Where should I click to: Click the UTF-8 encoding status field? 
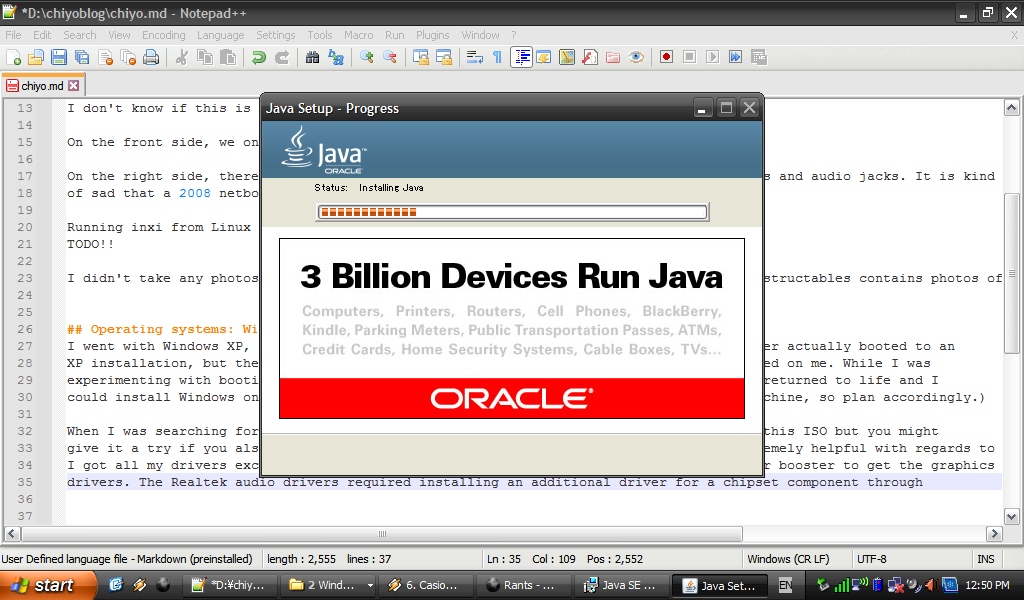[x=871, y=559]
